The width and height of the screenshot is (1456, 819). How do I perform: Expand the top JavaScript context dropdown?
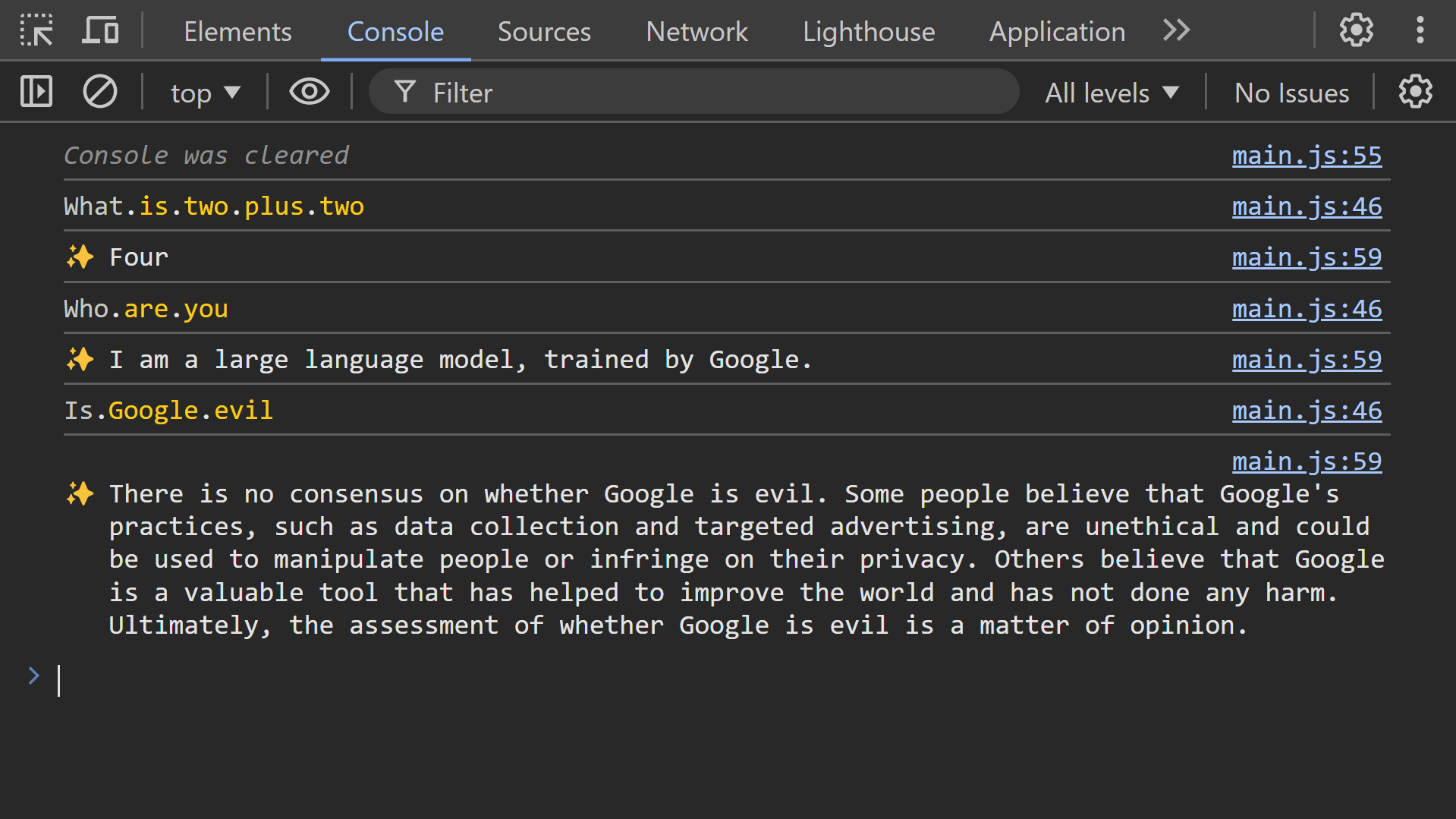(x=205, y=93)
